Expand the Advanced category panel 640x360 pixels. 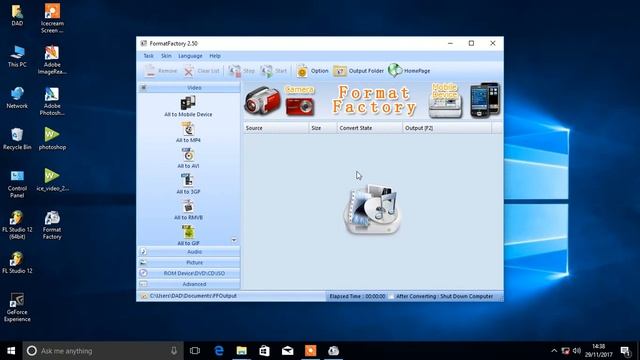coord(189,284)
